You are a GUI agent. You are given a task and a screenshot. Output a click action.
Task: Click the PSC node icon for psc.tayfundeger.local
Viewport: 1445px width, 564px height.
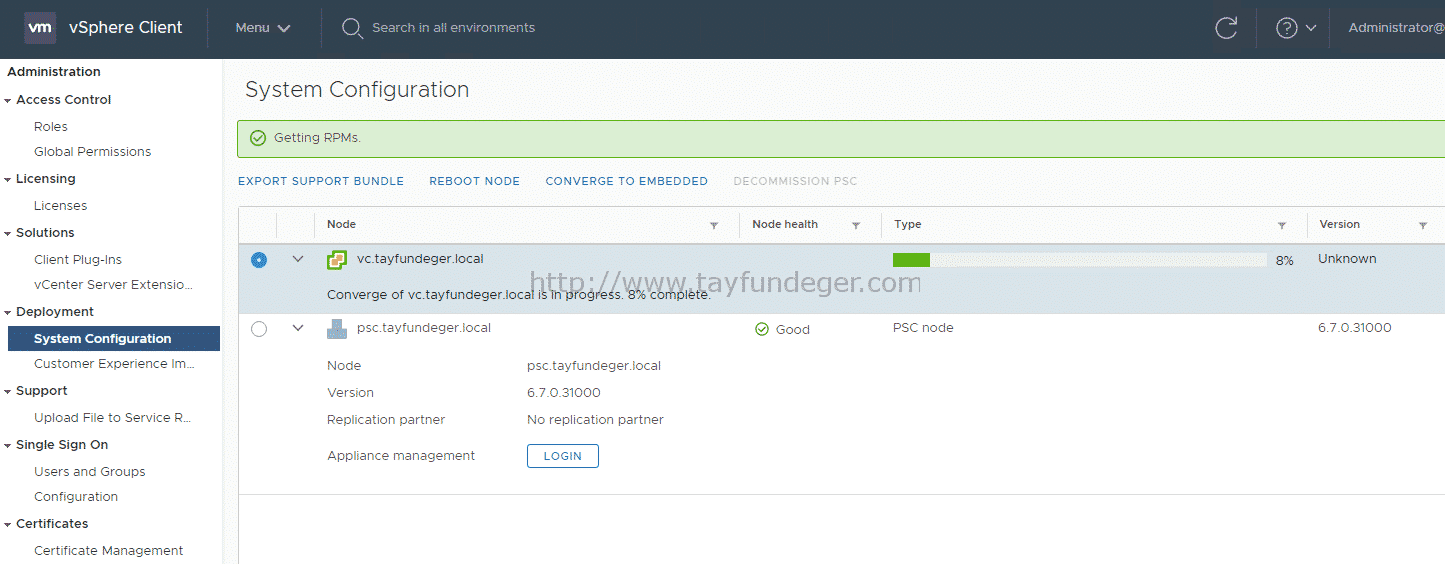(337, 329)
